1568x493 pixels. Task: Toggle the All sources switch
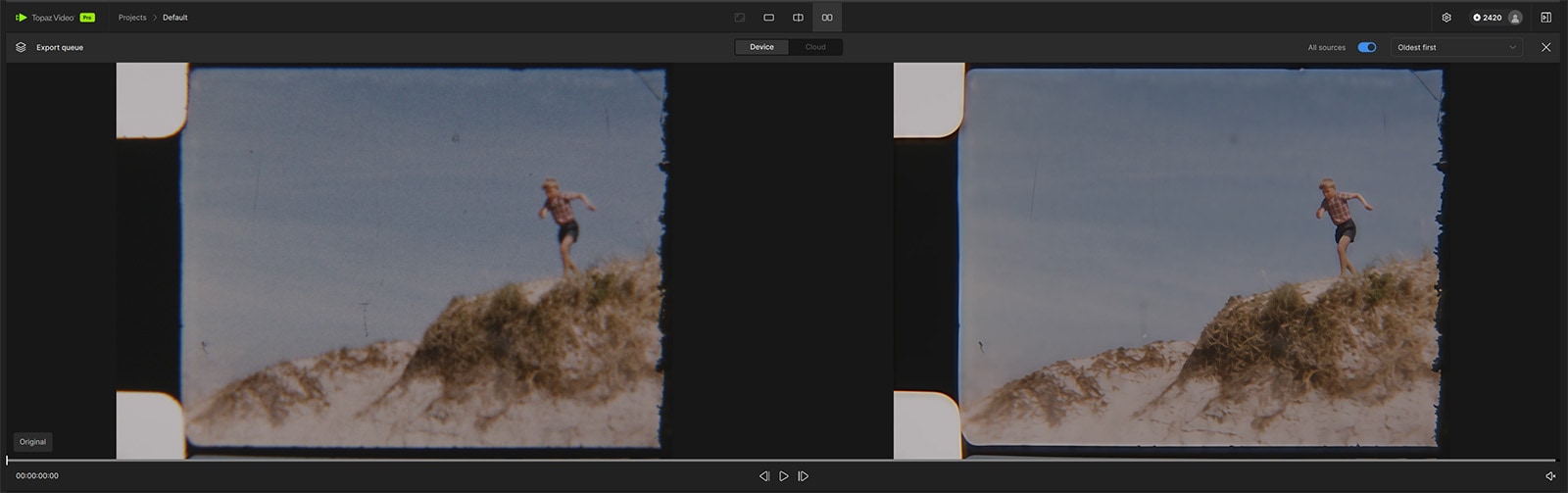(x=1367, y=47)
